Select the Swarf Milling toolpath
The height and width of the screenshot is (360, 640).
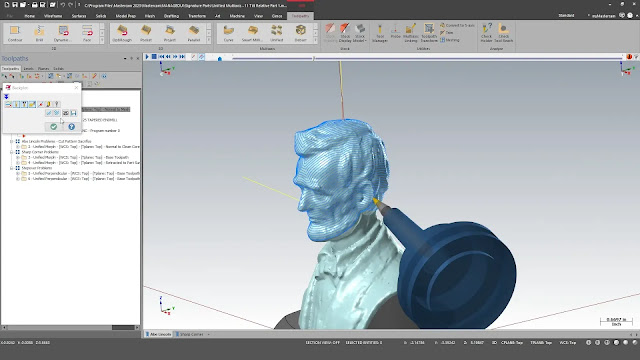tap(252, 33)
